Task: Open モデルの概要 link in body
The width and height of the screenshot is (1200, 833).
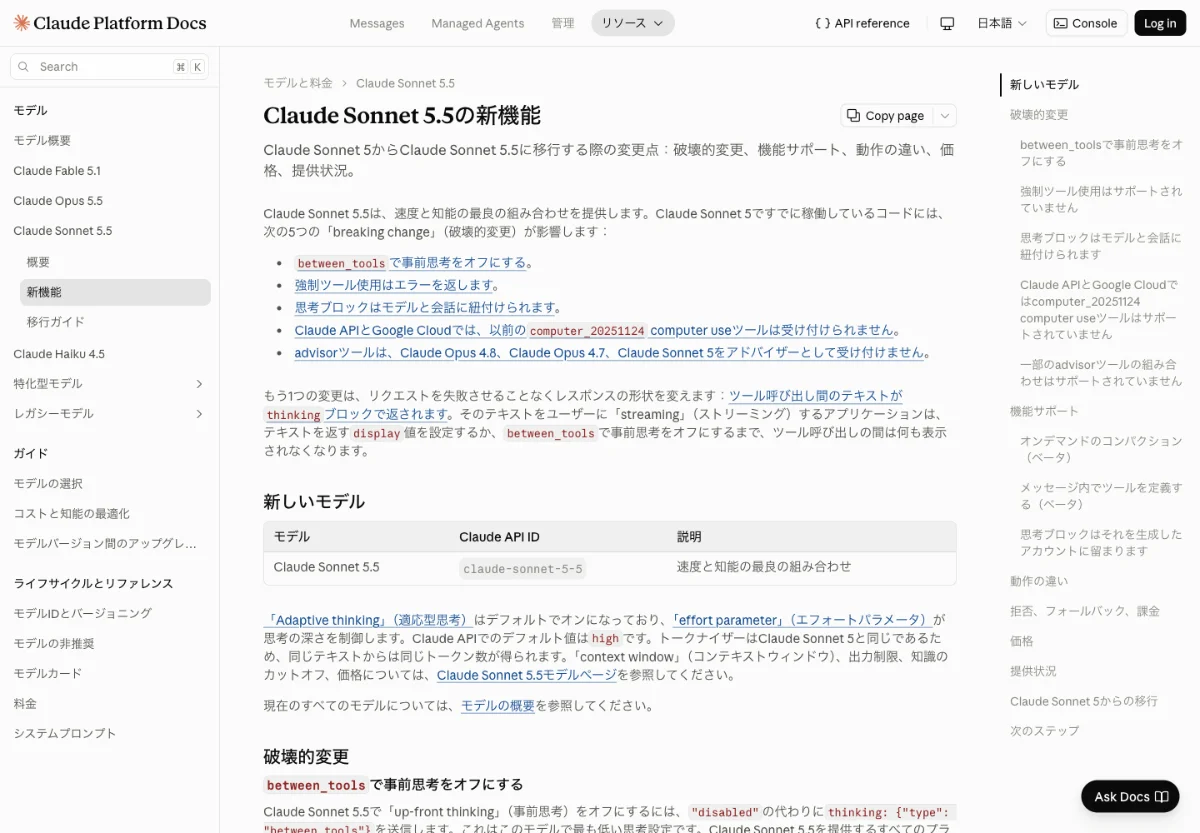Action: pyautogui.click(x=498, y=706)
